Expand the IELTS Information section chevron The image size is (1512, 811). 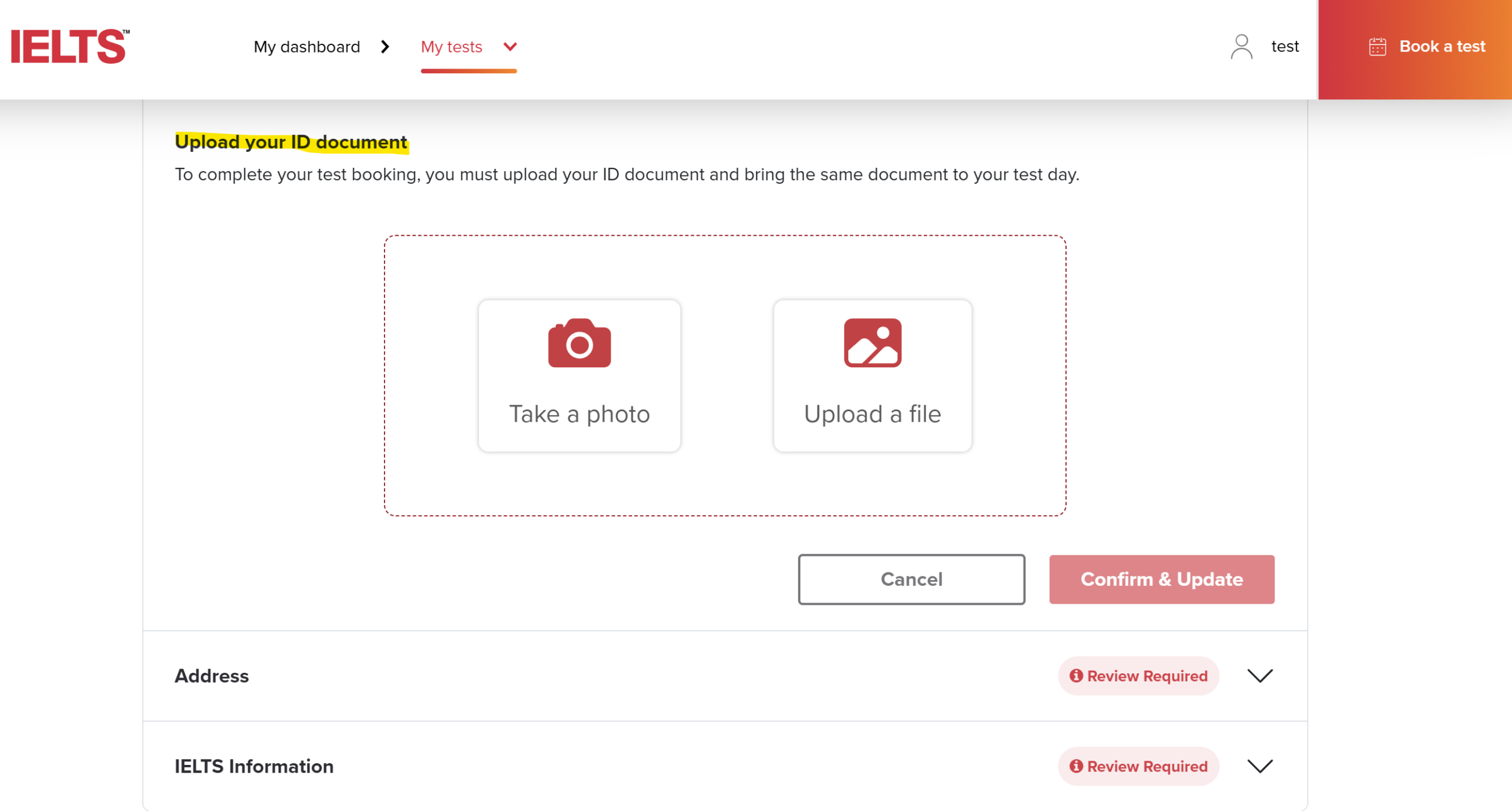click(1259, 766)
